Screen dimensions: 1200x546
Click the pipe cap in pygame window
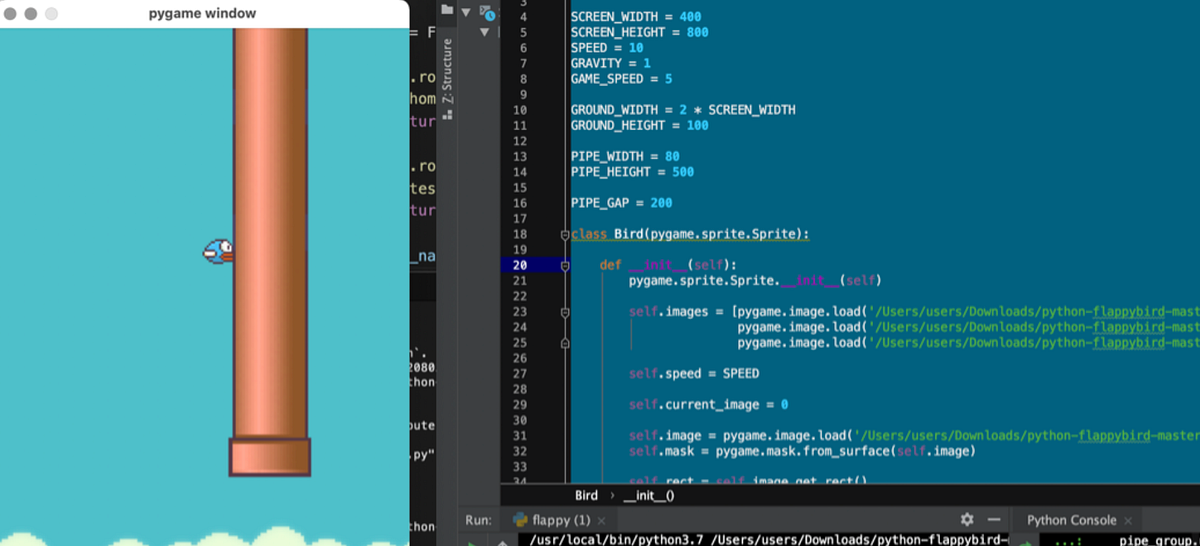270,457
